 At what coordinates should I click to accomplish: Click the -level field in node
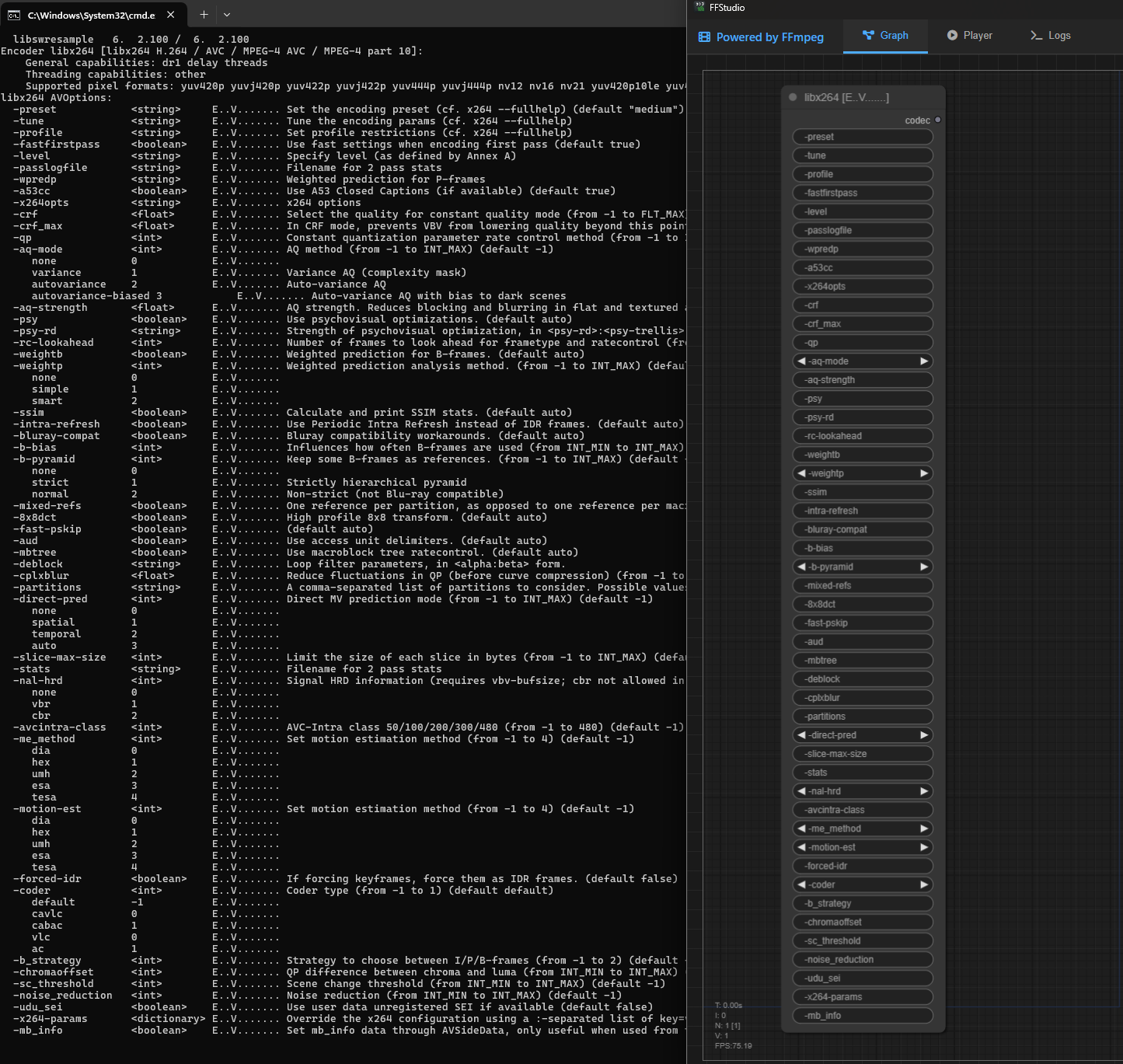pyautogui.click(x=863, y=211)
